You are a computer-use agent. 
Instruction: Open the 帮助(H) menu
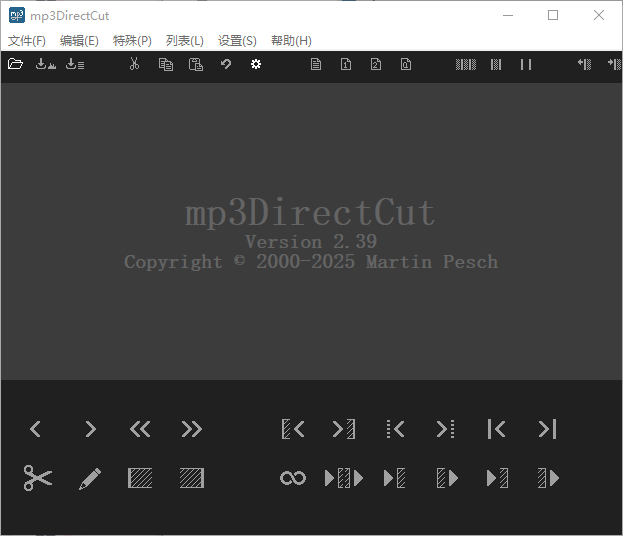point(291,41)
